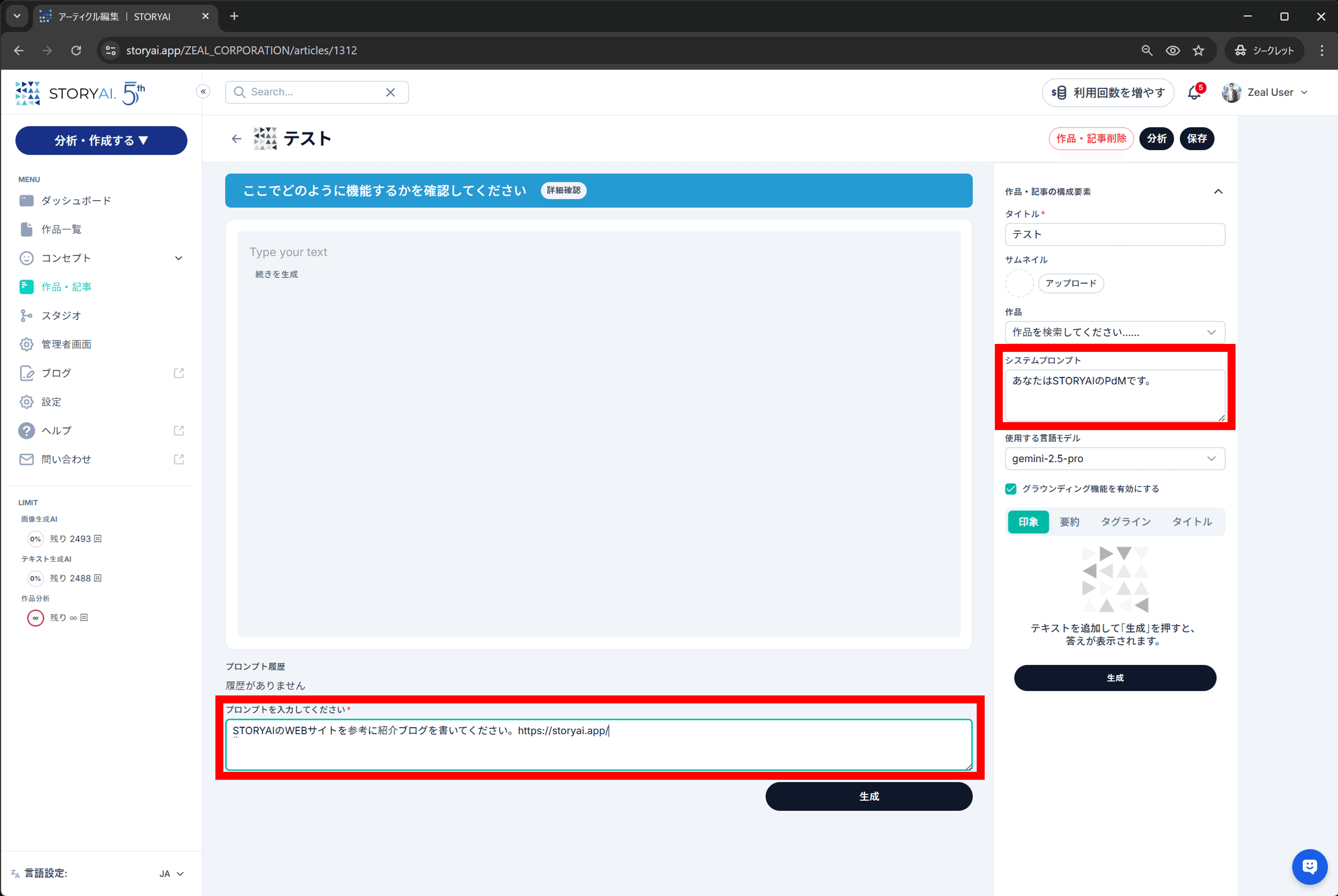Open the Zeal User account dropdown
This screenshot has width=1338, height=896.
tap(1265, 92)
